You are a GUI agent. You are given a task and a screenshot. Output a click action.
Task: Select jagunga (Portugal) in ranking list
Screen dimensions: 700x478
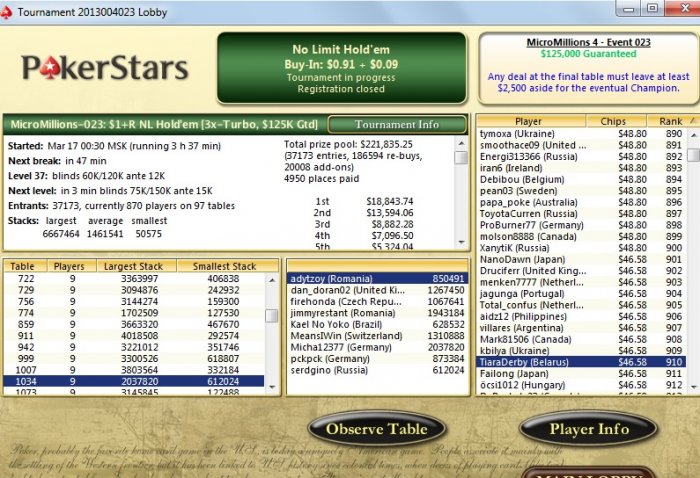582,294
